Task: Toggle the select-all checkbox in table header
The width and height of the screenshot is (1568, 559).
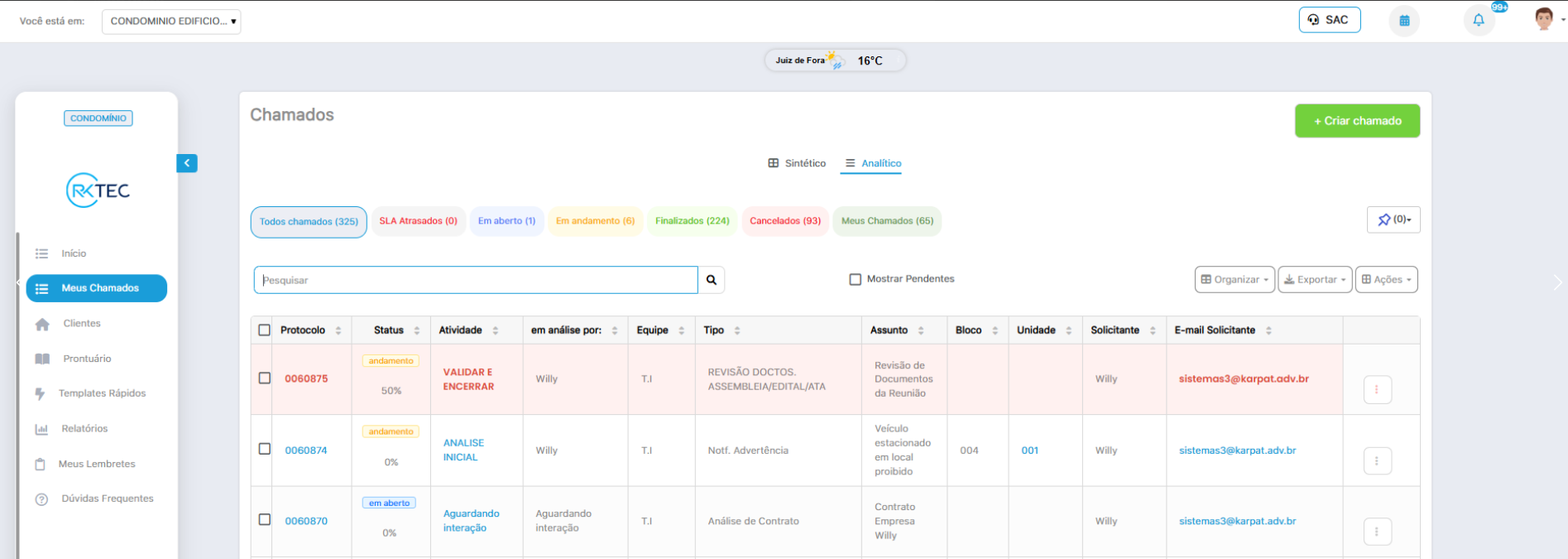Action: click(265, 330)
